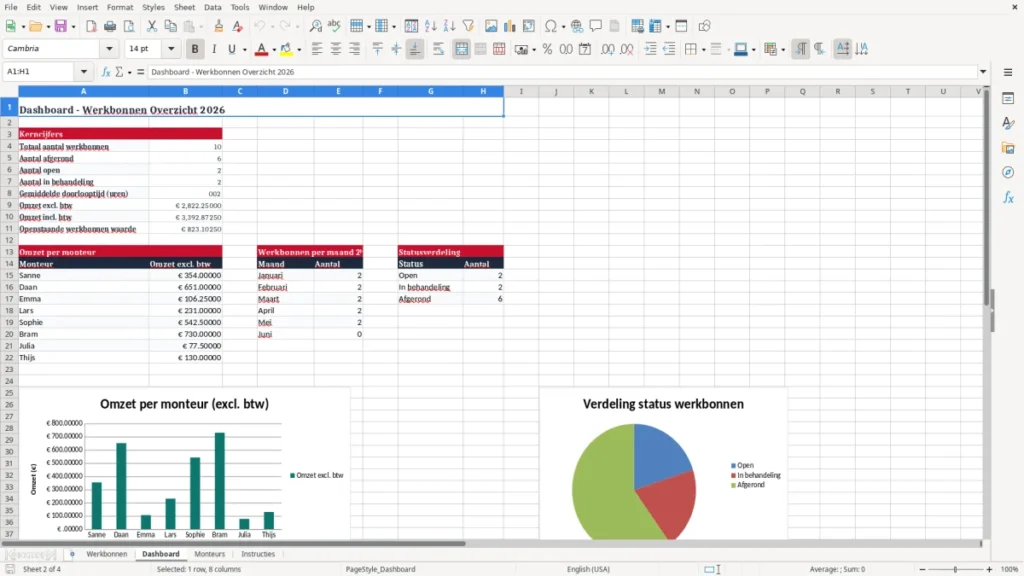This screenshot has width=1024, height=576.
Task: Click the Merge and Center Cells icon
Action: point(462,49)
